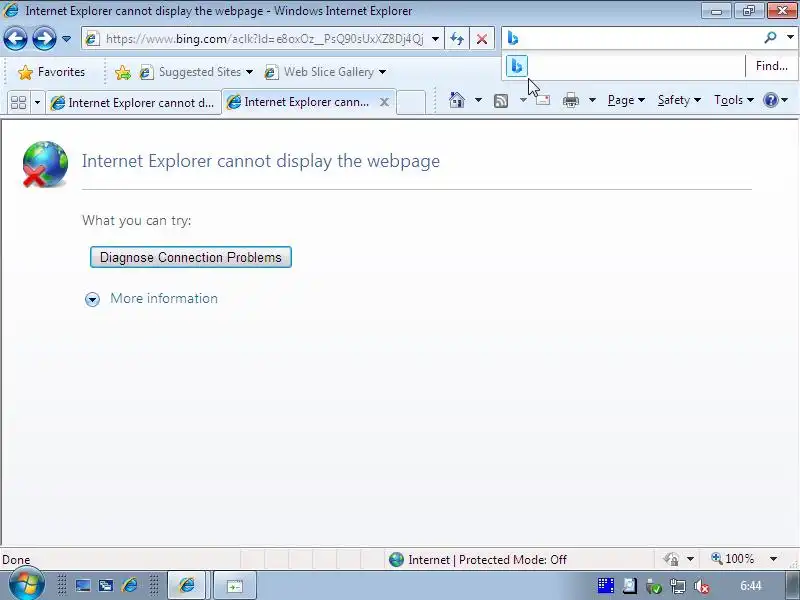The image size is (800, 600).
Task: Open the Tools menu
Action: [x=734, y=100]
